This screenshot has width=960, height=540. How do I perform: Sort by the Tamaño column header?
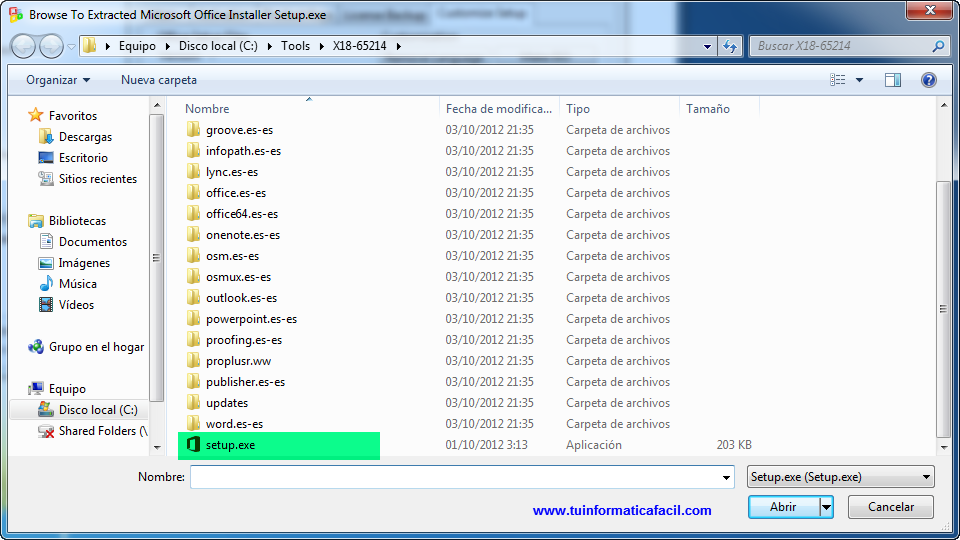(708, 108)
